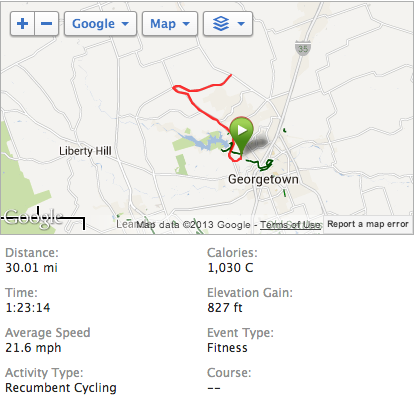Click the green play marker pin
This screenshot has height=401, width=415.
tap(241, 134)
